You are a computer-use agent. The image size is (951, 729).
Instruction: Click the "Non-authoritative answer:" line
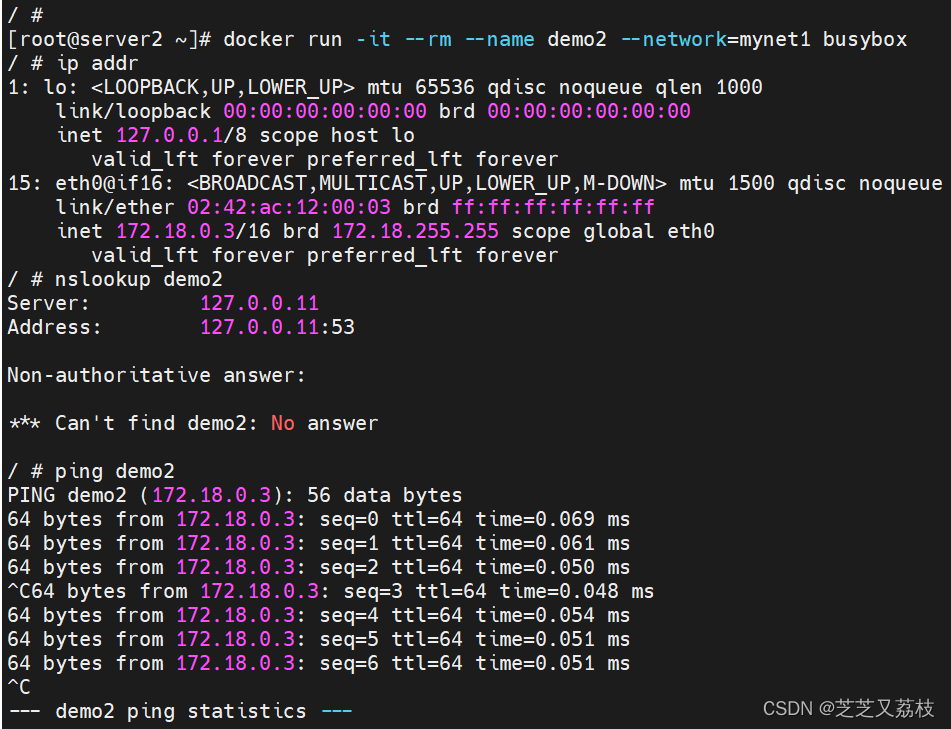pyautogui.click(x=156, y=375)
